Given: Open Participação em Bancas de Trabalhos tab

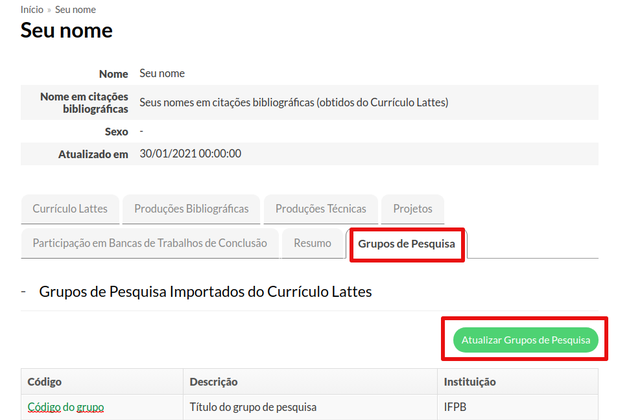Looking at the screenshot, I should click(149, 243).
